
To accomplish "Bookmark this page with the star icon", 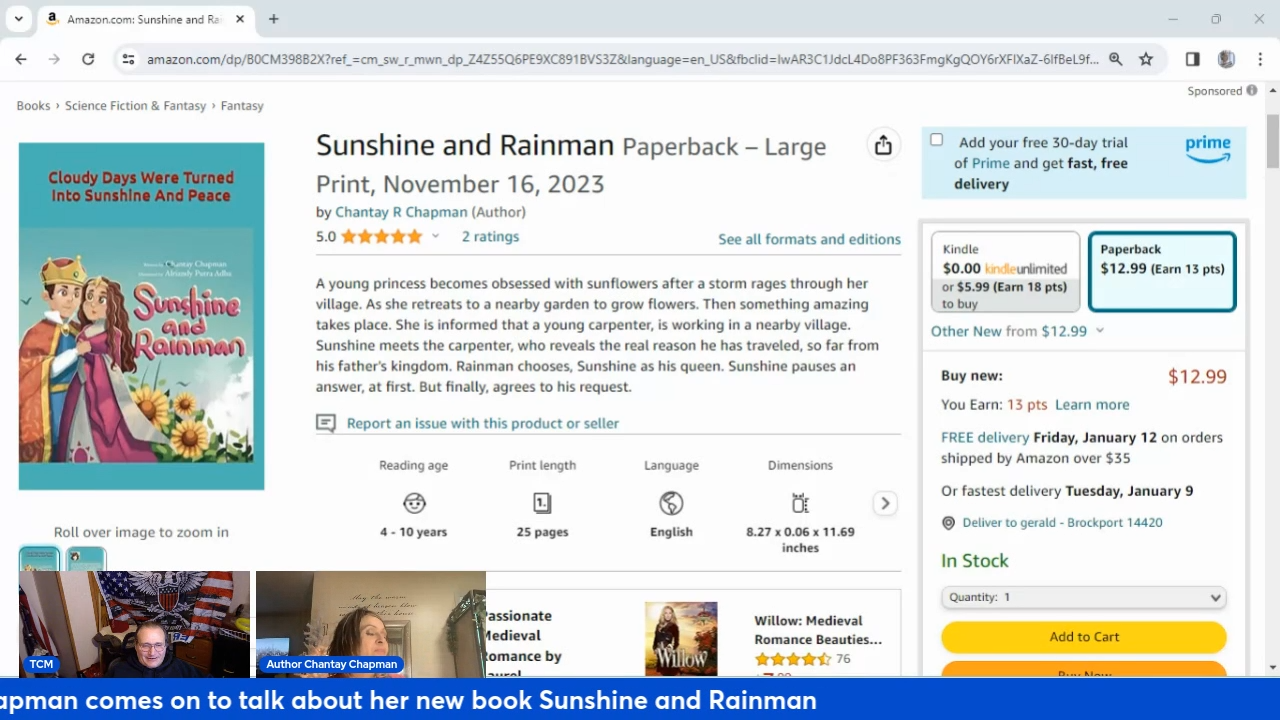I will tap(1146, 59).
